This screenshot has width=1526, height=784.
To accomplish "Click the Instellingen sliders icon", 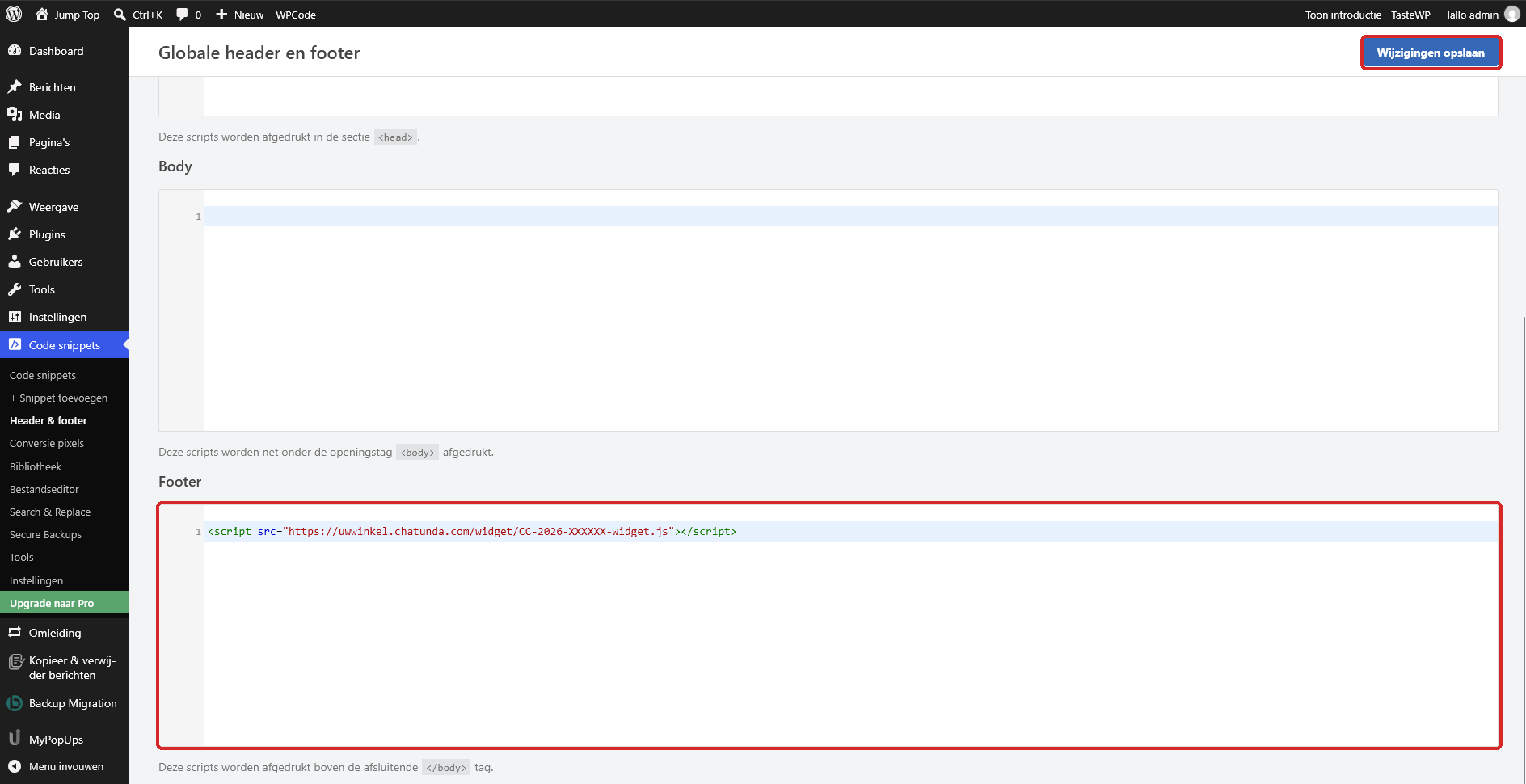I will tap(15, 316).
